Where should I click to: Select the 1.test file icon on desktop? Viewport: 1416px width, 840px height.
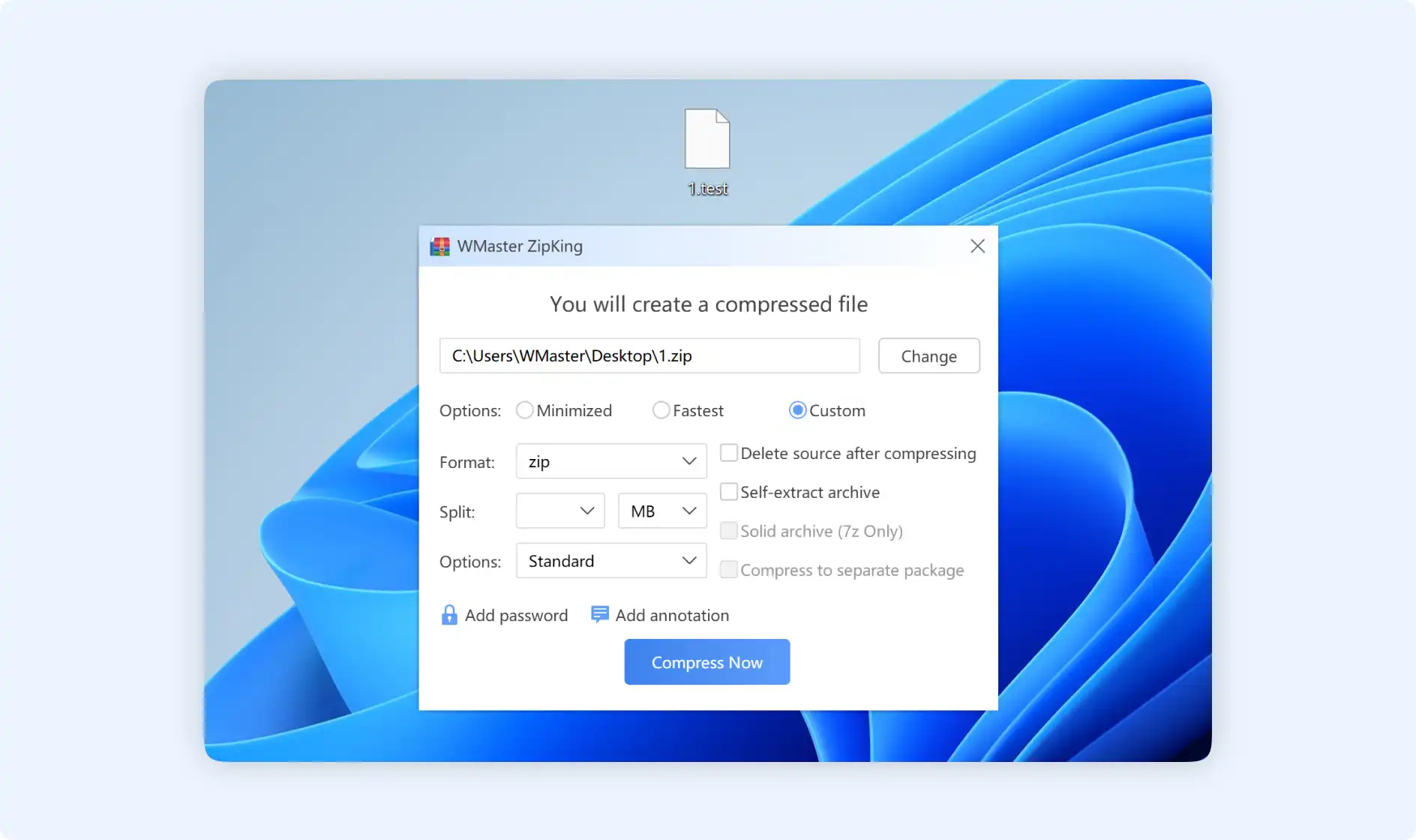(x=706, y=139)
